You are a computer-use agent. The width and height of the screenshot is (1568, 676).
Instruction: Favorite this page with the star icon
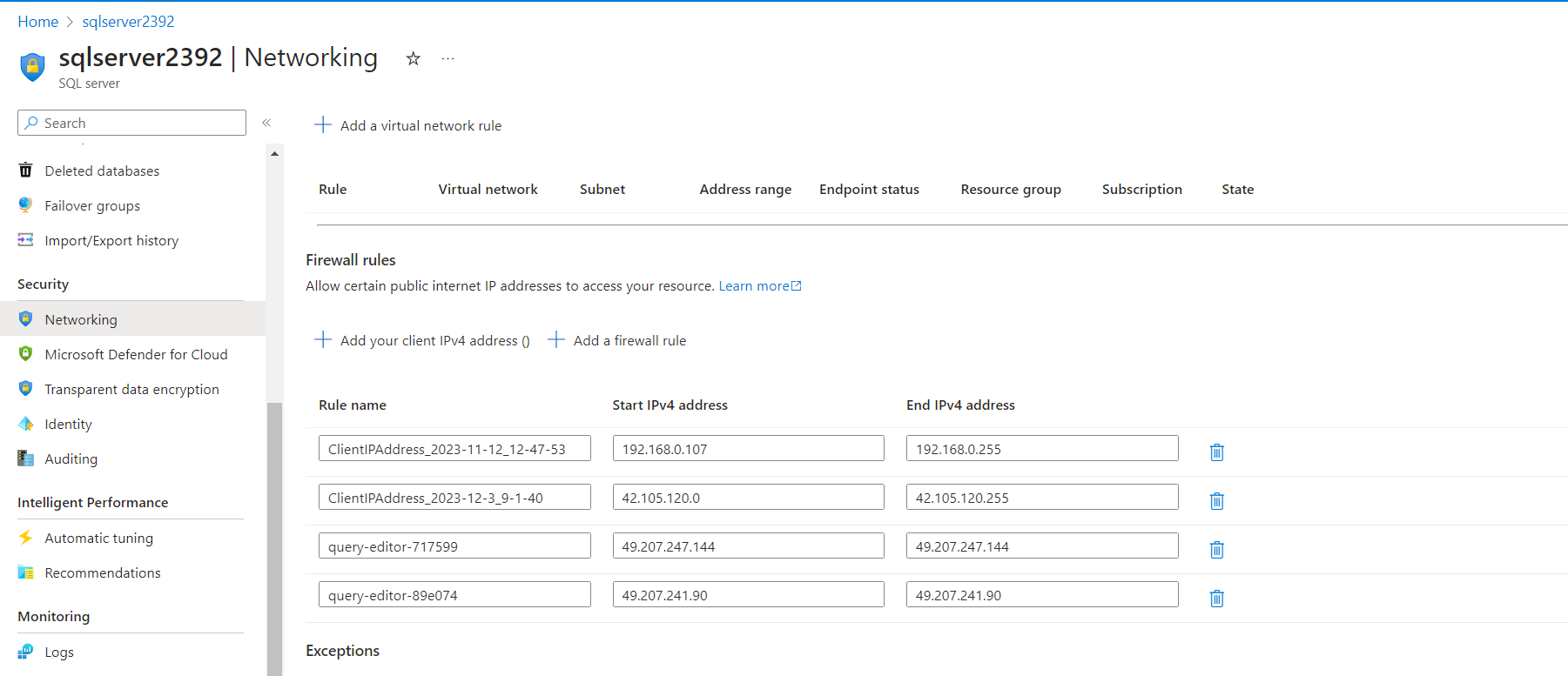click(414, 58)
